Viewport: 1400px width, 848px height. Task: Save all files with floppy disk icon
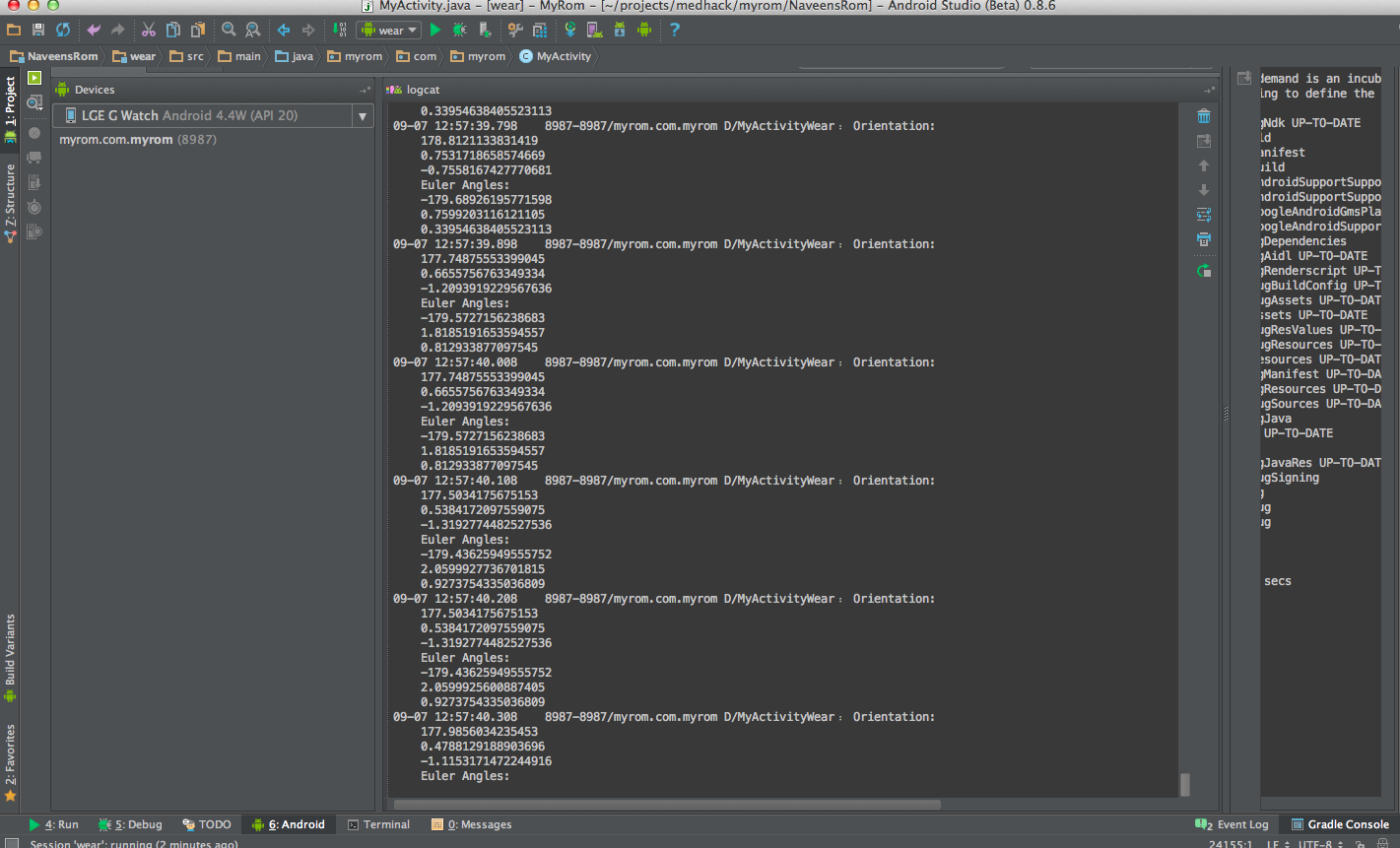click(x=38, y=30)
